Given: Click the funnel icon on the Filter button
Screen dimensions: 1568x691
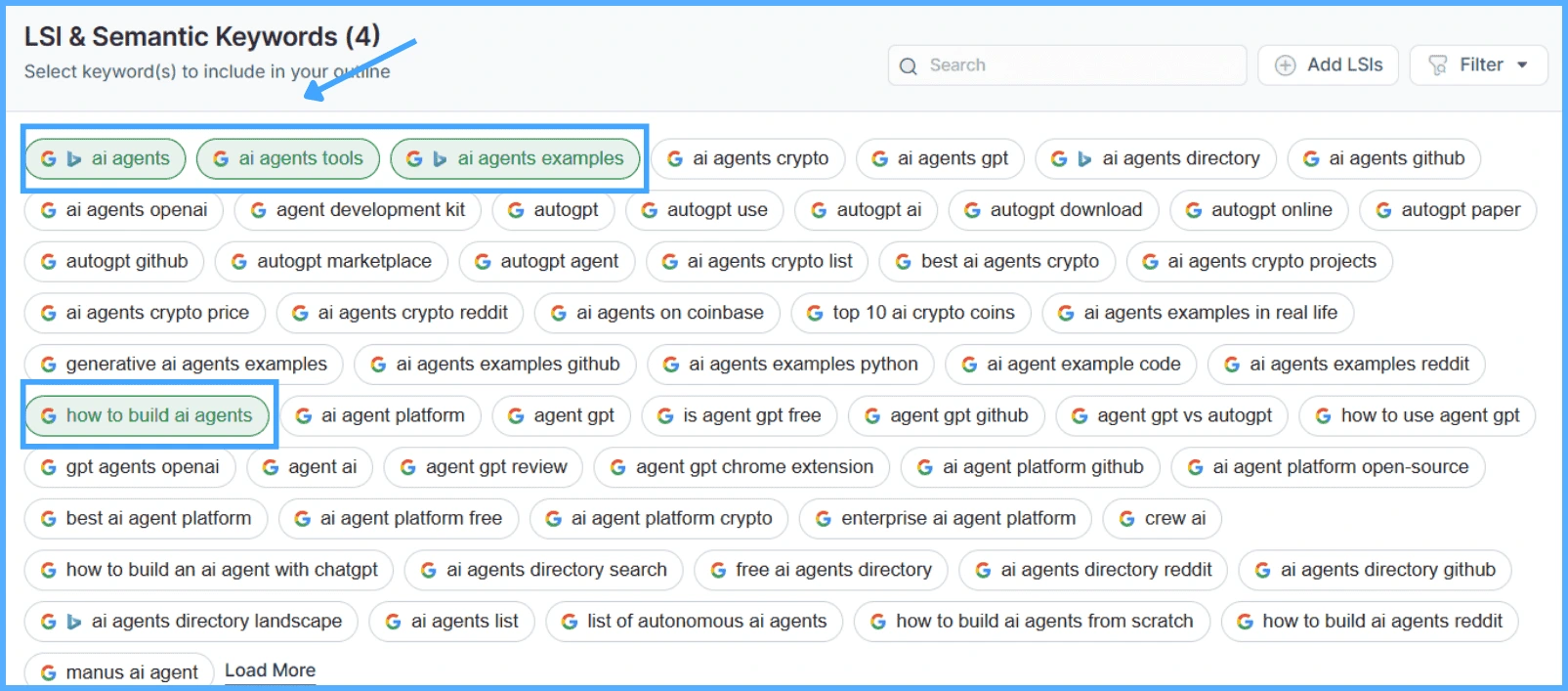Looking at the screenshot, I should (x=1438, y=65).
